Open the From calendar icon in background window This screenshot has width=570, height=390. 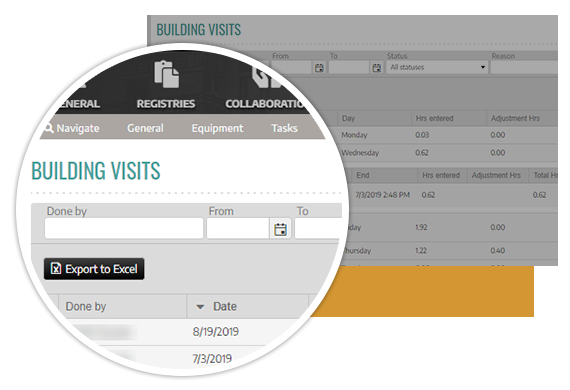pyautogui.click(x=319, y=68)
